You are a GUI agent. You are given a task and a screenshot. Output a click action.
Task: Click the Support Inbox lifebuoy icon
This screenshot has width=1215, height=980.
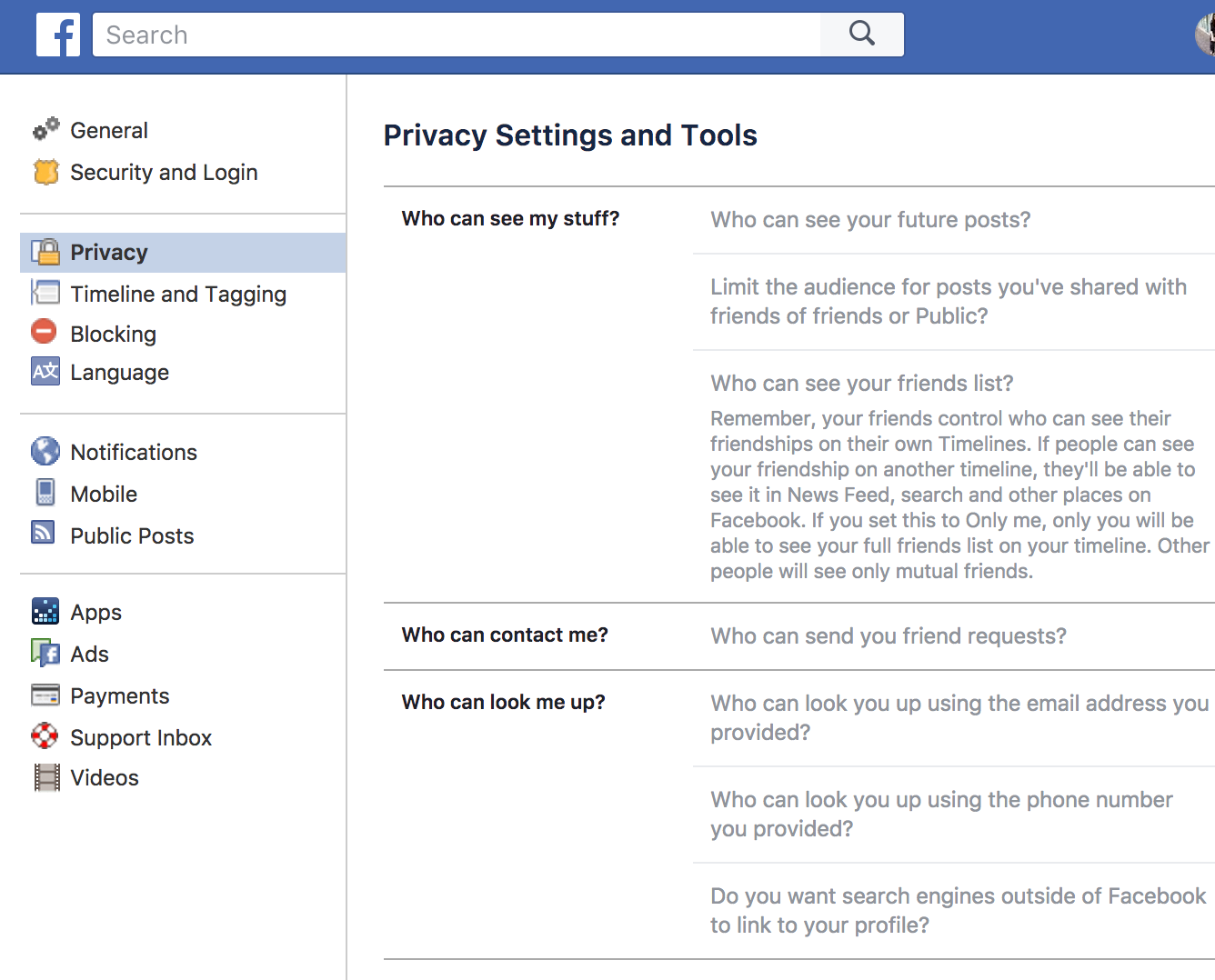click(45, 736)
